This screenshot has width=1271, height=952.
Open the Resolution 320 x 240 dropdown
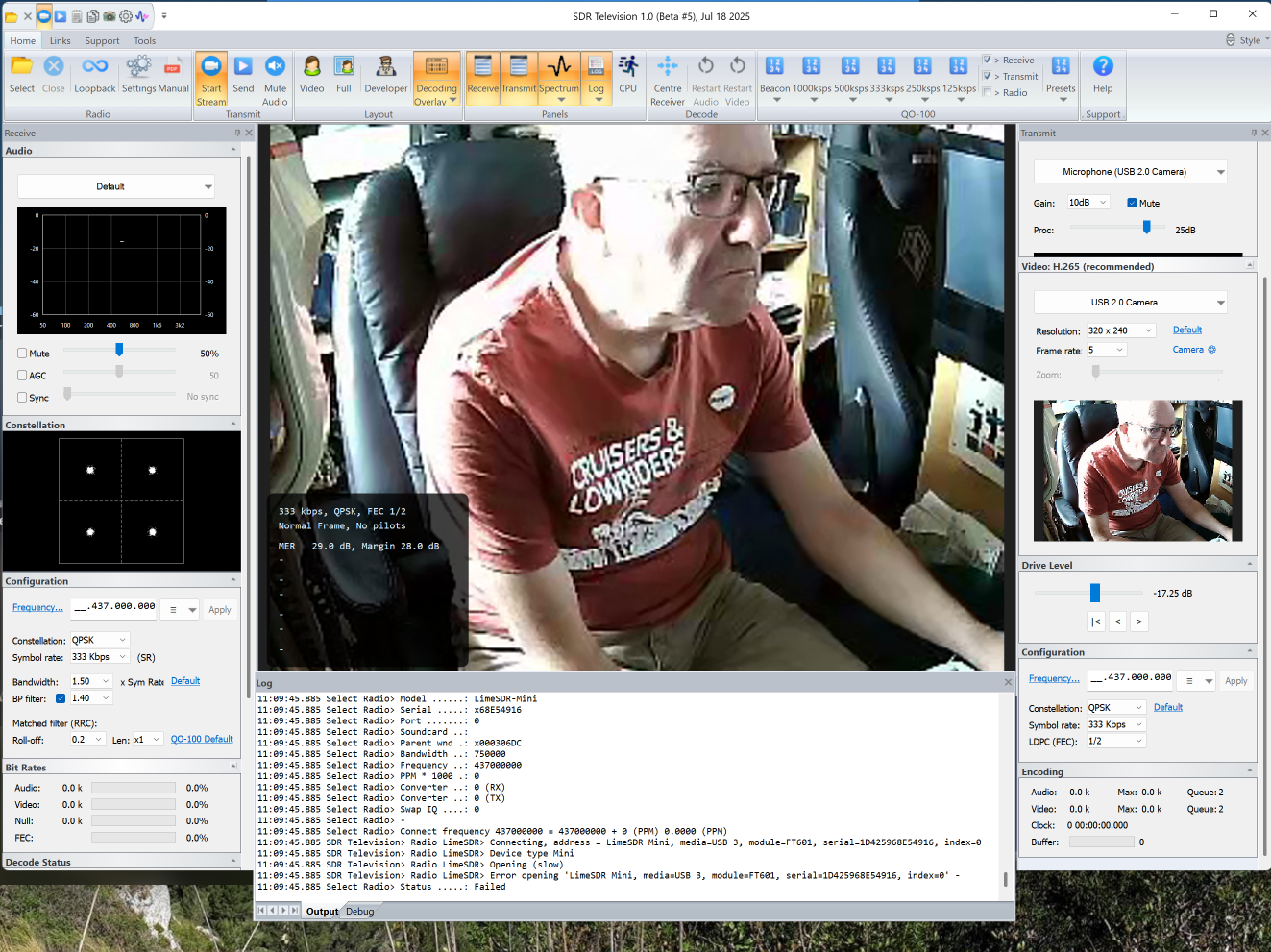pyautogui.click(x=1120, y=330)
